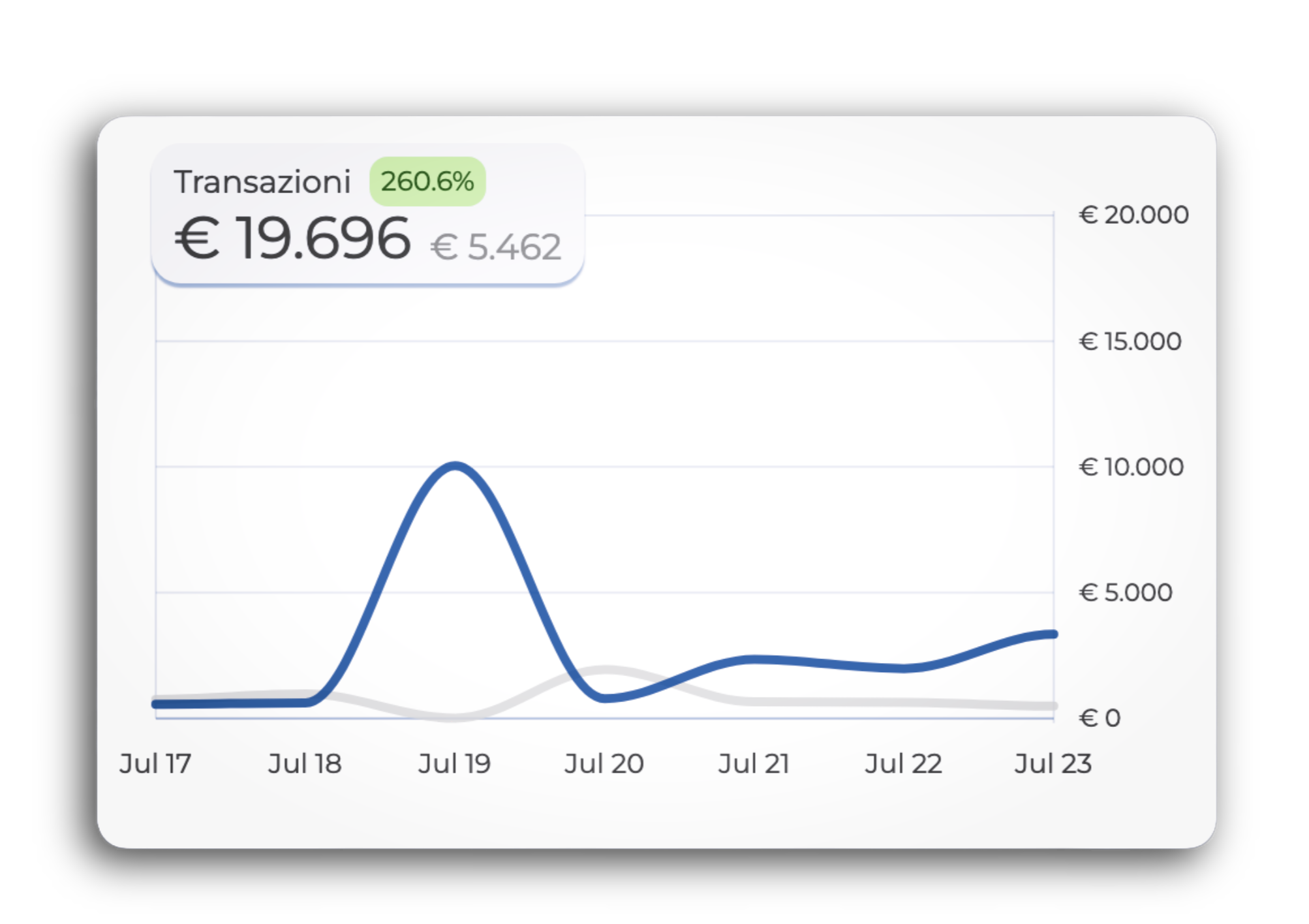Click the Jul 19 axis label
This screenshot has width=1309, height=924.
tap(454, 763)
